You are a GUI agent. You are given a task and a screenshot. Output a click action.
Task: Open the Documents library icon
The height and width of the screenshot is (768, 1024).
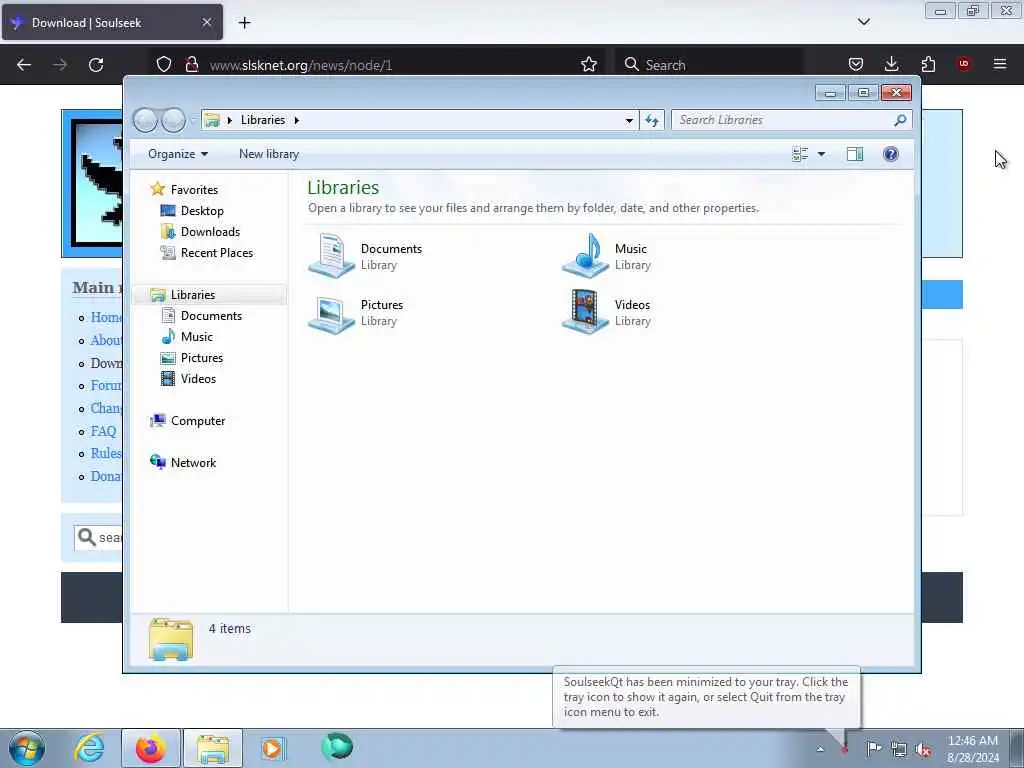[332, 256]
